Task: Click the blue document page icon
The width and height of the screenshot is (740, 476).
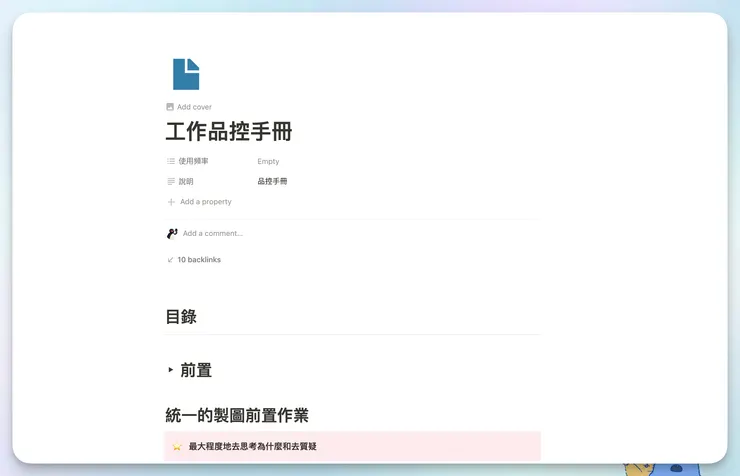Action: pos(186,74)
